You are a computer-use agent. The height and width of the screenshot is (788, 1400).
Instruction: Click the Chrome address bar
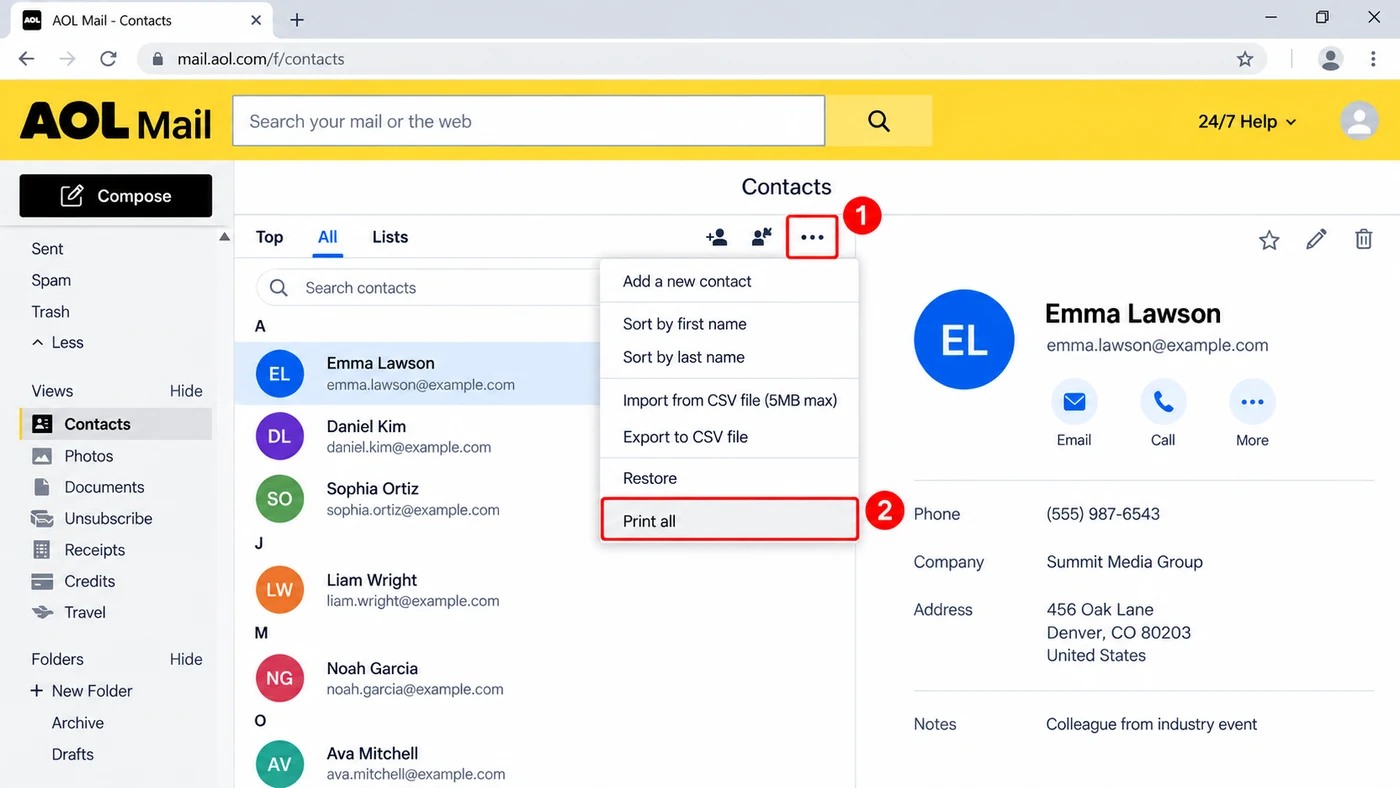point(700,59)
